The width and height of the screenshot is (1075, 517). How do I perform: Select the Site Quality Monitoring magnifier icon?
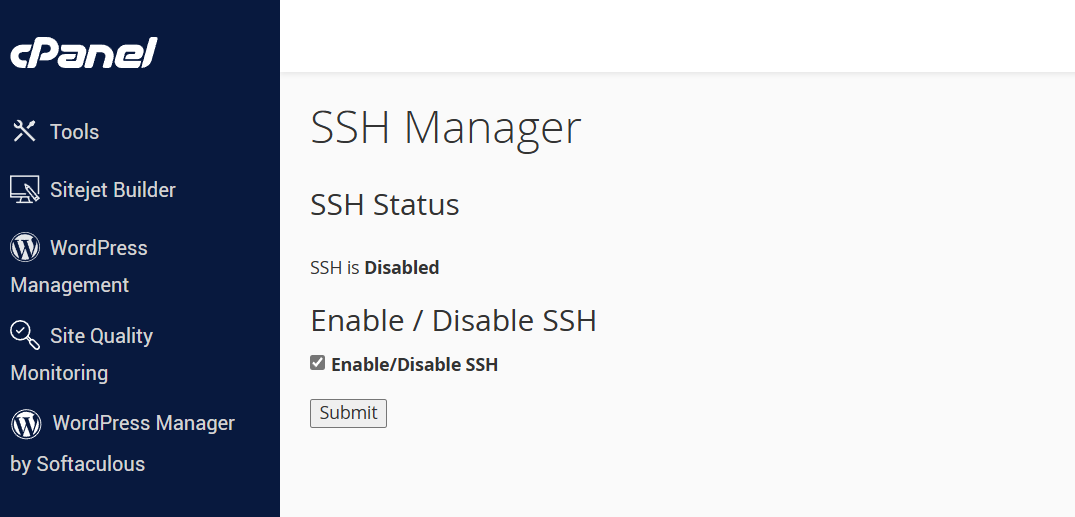point(25,335)
